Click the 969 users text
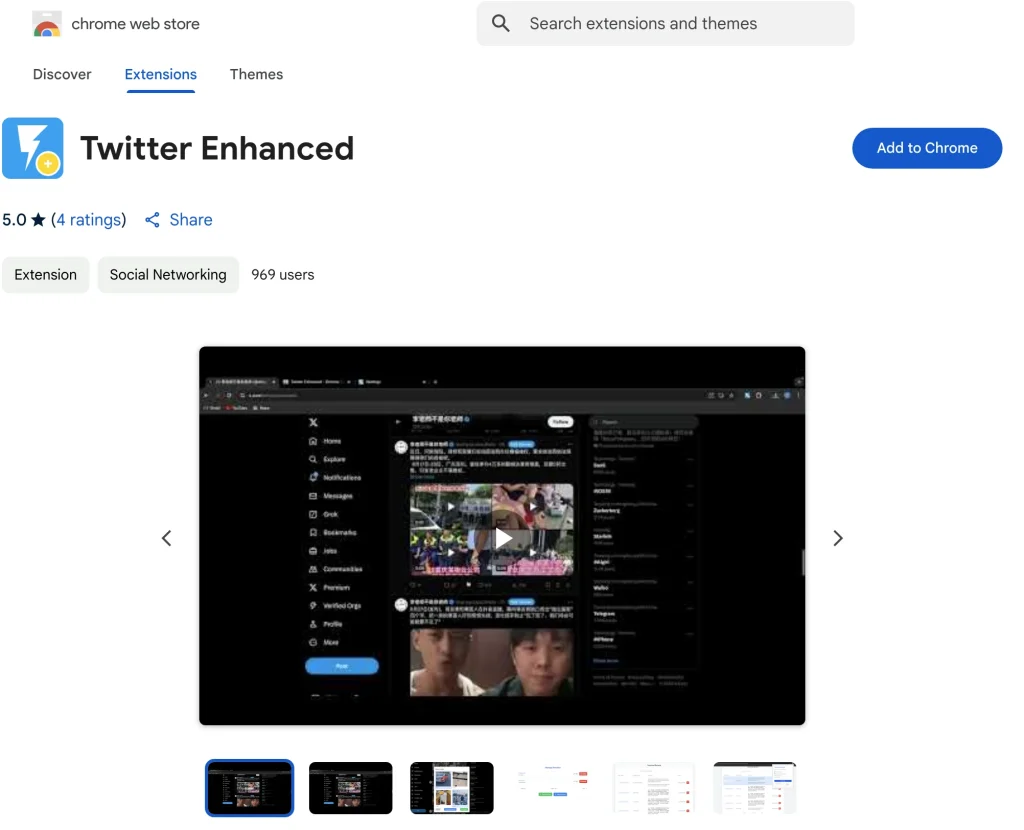 (283, 275)
